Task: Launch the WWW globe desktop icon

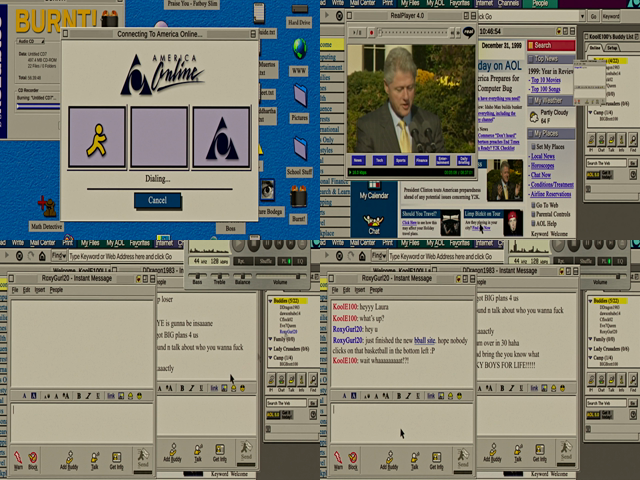Action: tap(300, 48)
